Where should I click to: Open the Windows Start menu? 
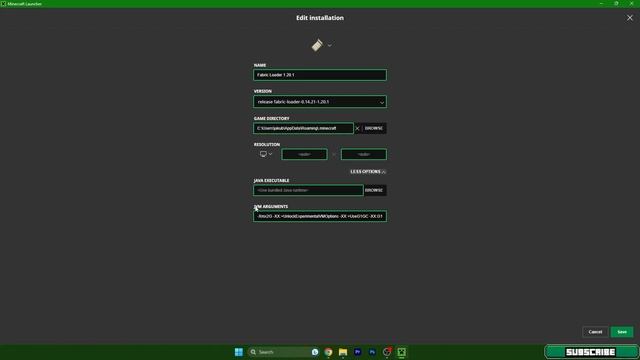239,352
